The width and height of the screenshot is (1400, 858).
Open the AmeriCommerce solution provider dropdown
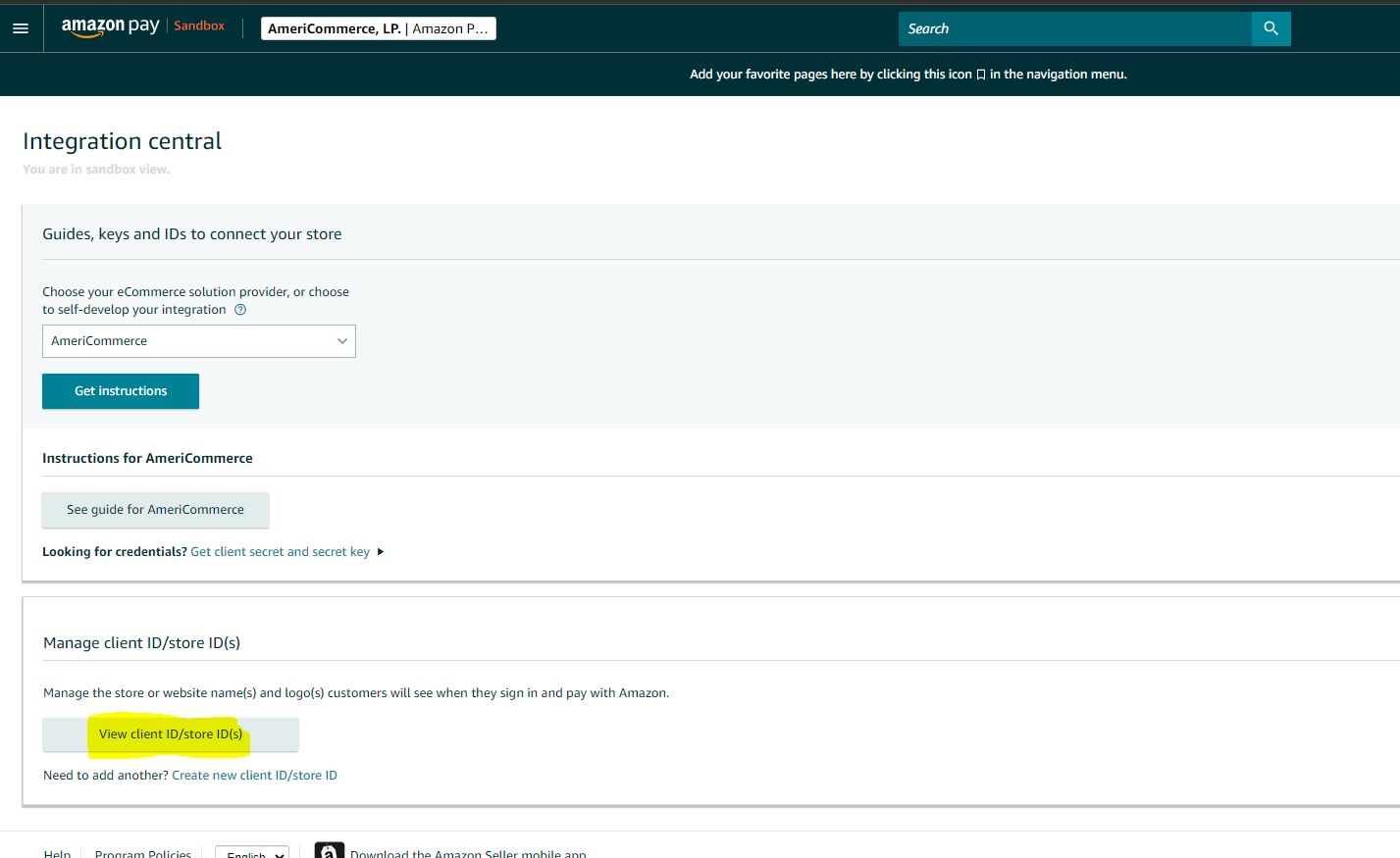click(199, 341)
